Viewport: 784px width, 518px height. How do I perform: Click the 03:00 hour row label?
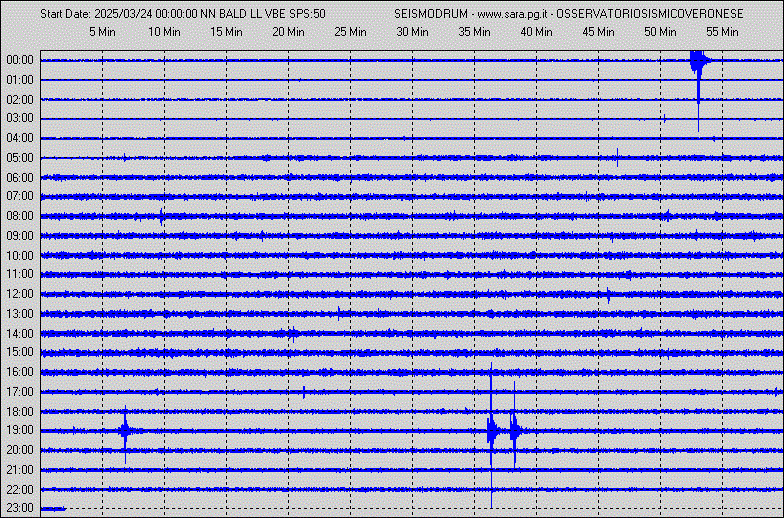pyautogui.click(x=20, y=118)
